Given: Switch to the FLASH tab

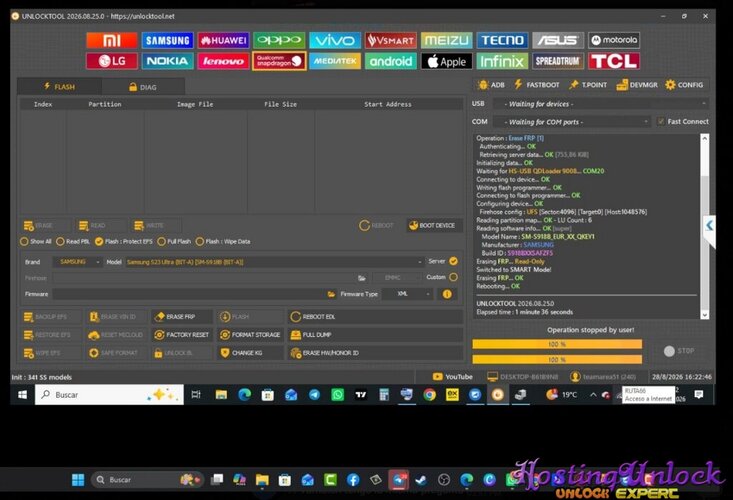Looking at the screenshot, I should [x=59, y=86].
